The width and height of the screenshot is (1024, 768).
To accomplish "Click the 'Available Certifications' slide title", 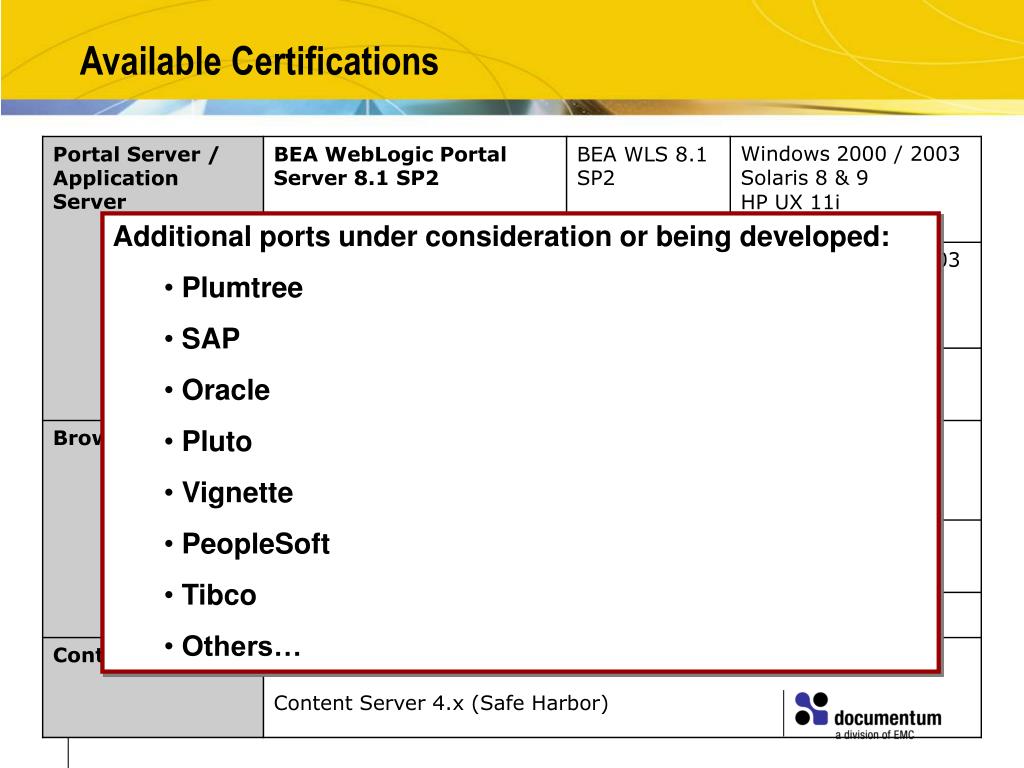I will 259,62.
